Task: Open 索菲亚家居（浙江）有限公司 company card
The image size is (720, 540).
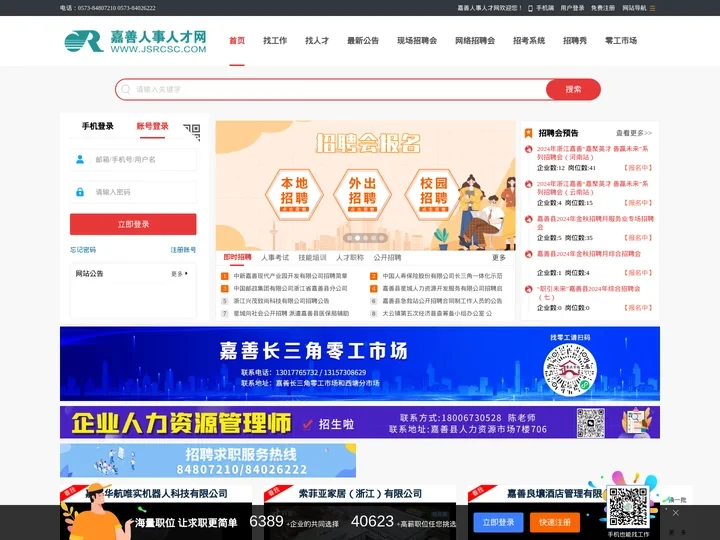Action: pos(360,494)
